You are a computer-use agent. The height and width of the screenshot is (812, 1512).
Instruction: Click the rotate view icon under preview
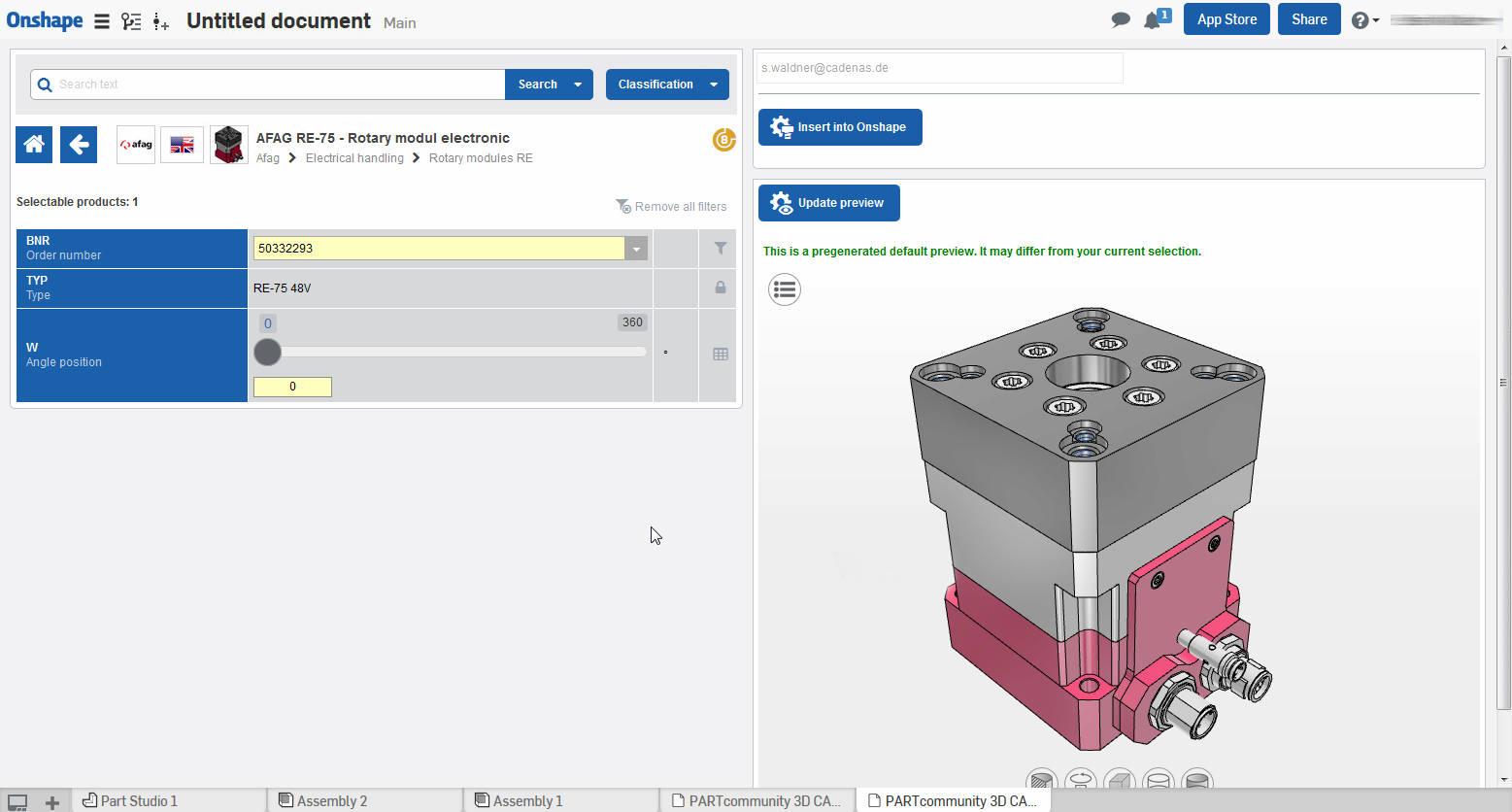[1081, 779]
